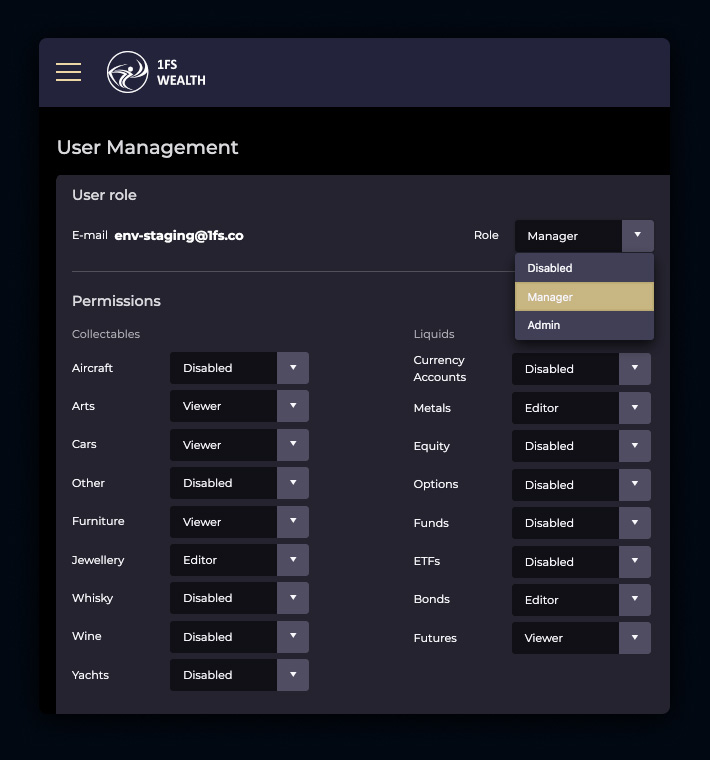The width and height of the screenshot is (710, 760).
Task: Expand the Metals permission dropdown arrow
Action: (x=634, y=408)
